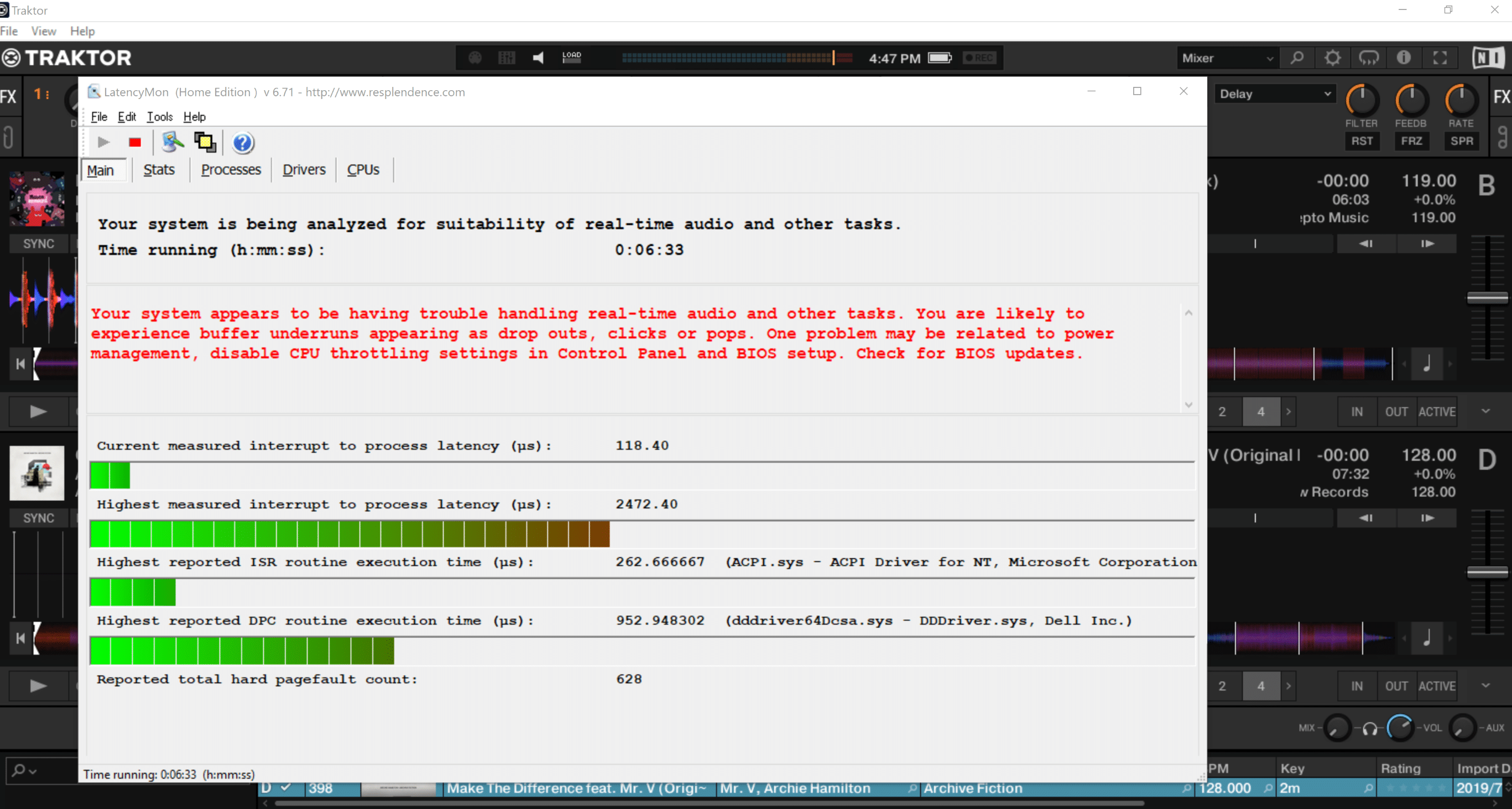Click LatencyMon app icon in title bar
The height and width of the screenshot is (809, 1512).
pyautogui.click(x=94, y=92)
